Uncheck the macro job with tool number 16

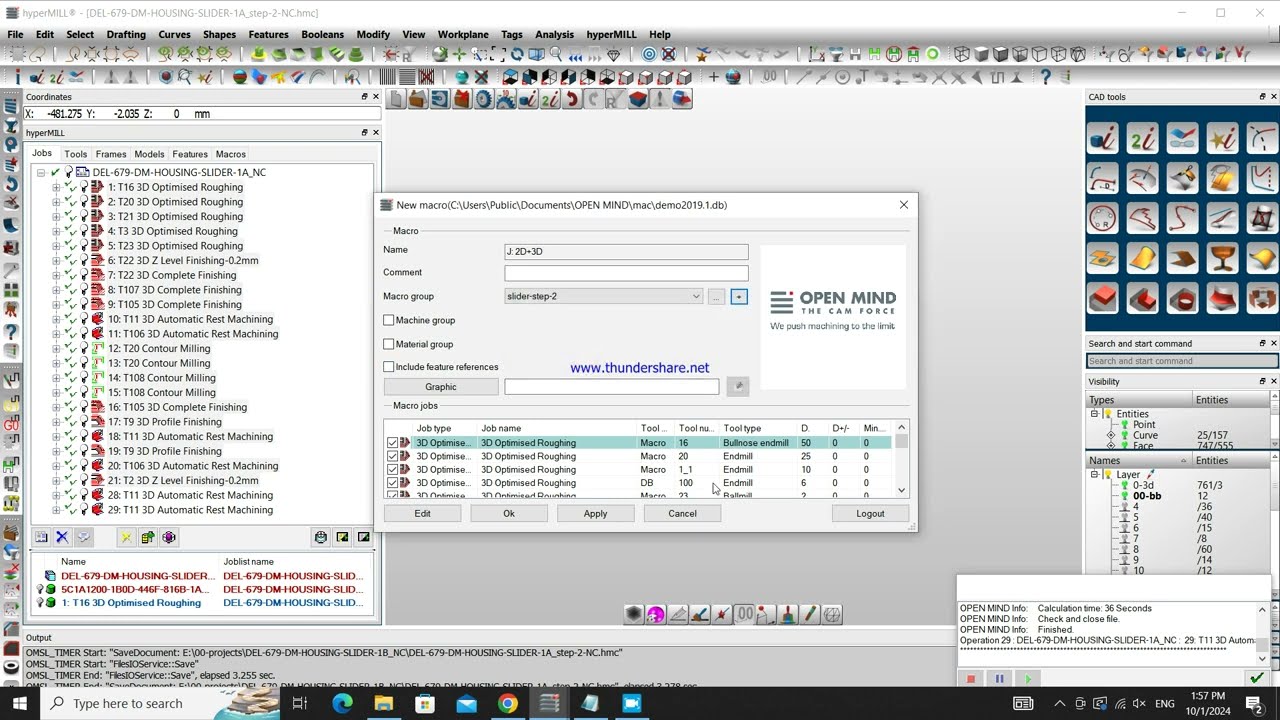392,443
